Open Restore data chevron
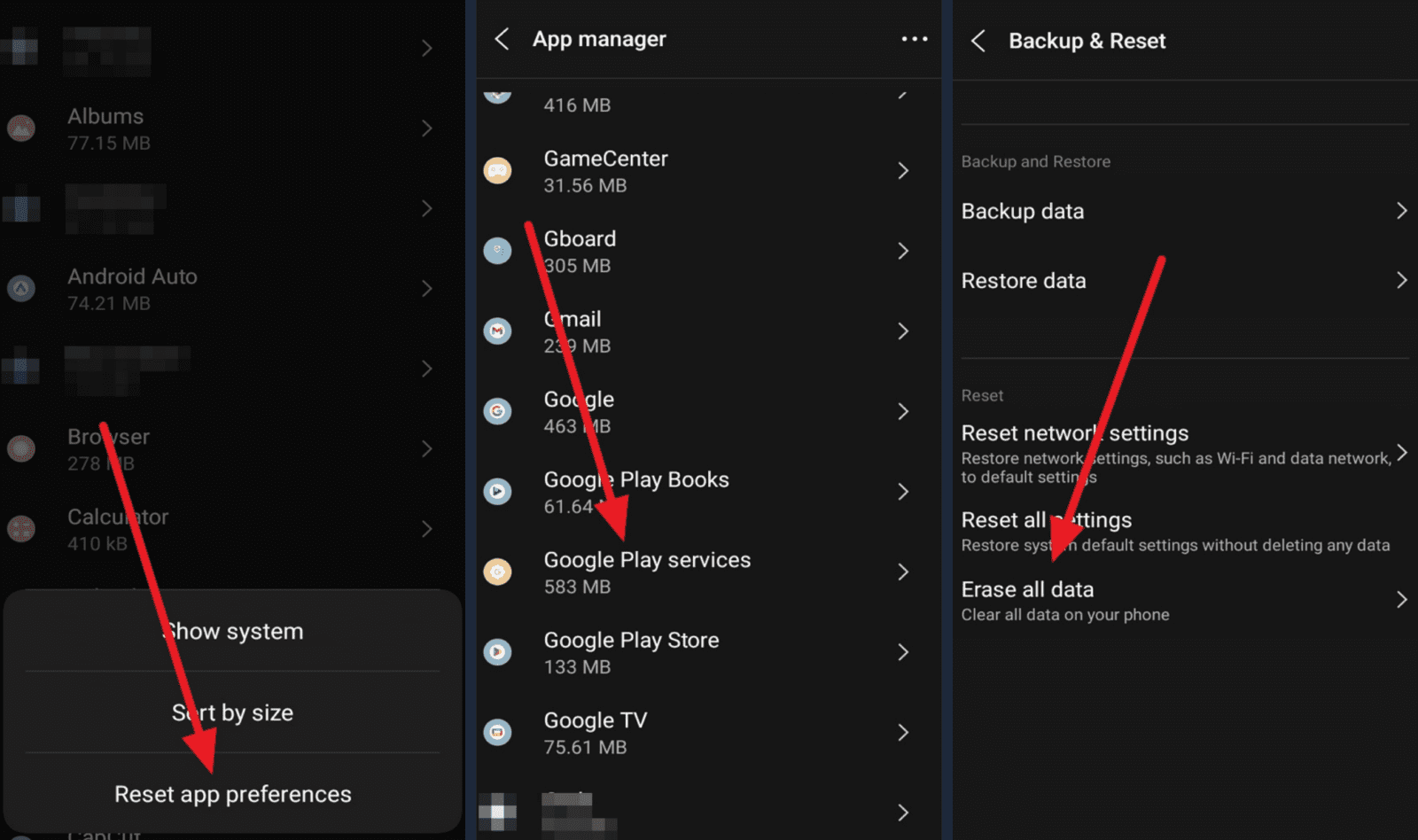1418x840 pixels. (1401, 280)
